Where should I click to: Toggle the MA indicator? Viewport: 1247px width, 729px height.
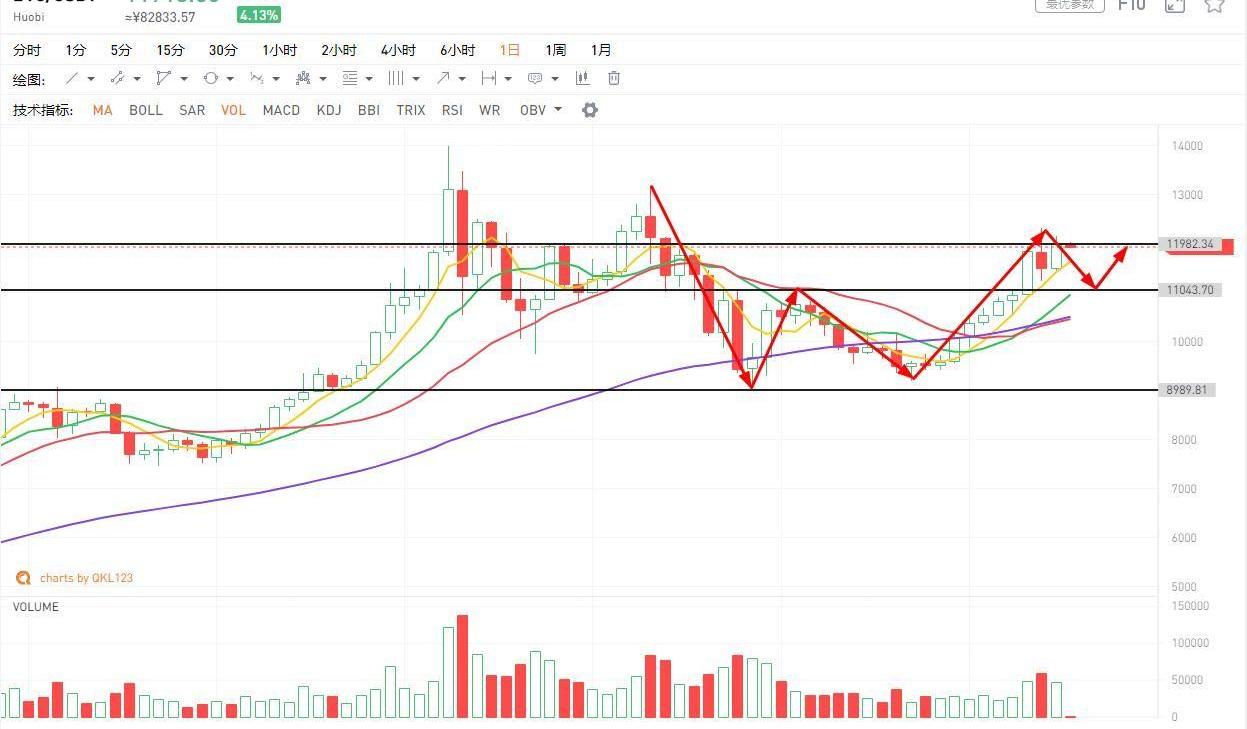click(x=102, y=110)
